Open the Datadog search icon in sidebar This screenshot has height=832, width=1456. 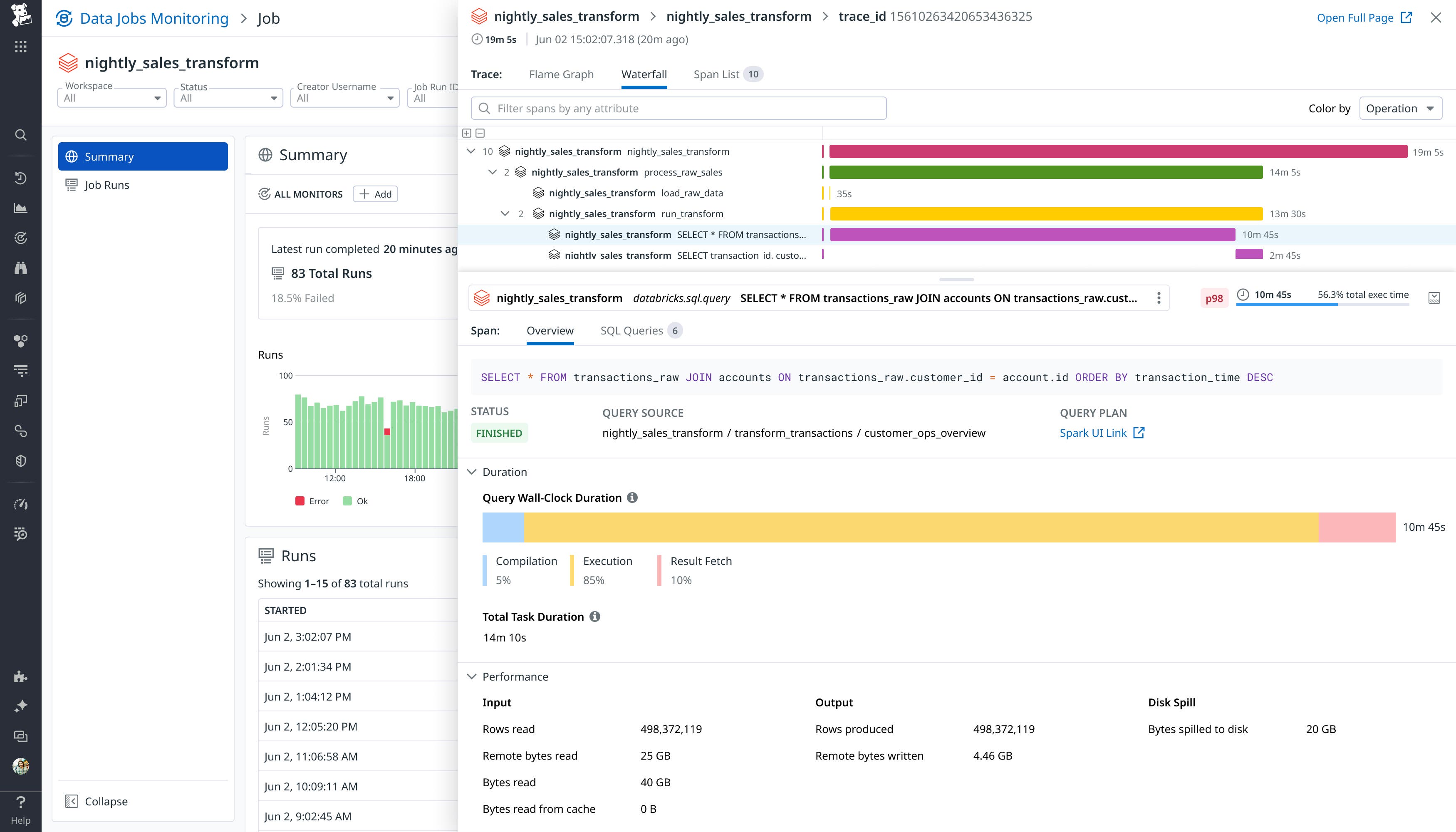(20, 135)
